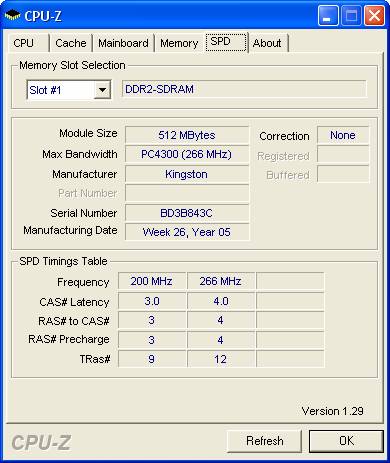Screen dimensions: 390x463
Task: Select the 266 MHz frequency cell
Action: (x=221, y=281)
